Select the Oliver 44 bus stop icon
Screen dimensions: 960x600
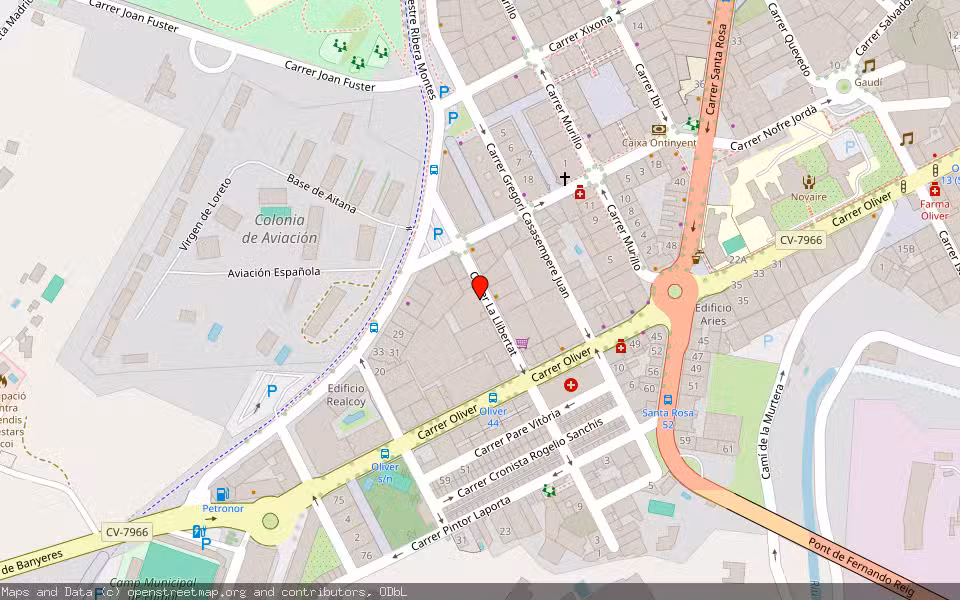click(493, 398)
